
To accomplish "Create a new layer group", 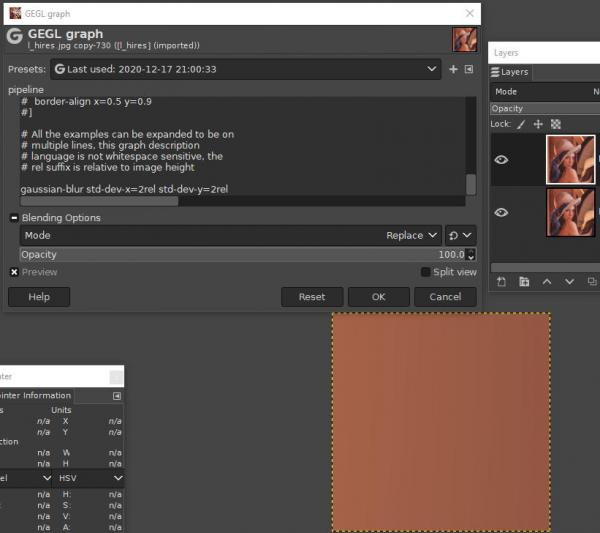I will [x=524, y=282].
